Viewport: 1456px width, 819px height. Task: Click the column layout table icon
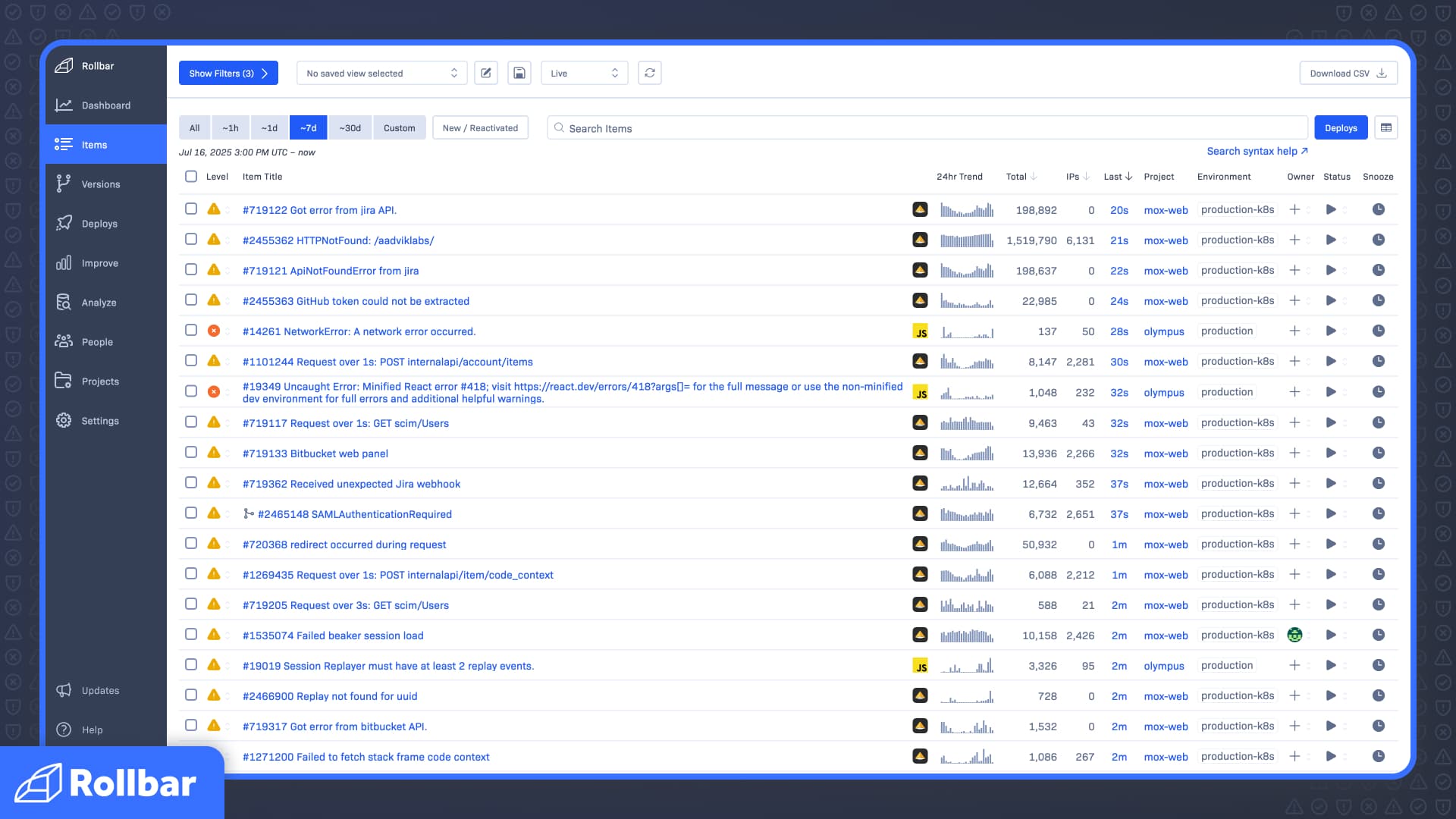(1386, 128)
